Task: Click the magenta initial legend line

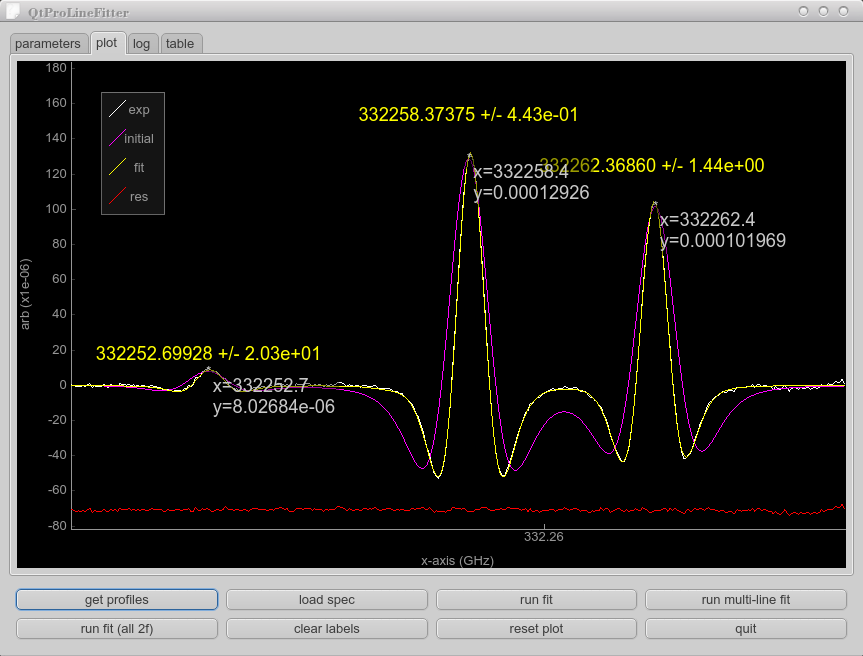Action: coord(117,139)
